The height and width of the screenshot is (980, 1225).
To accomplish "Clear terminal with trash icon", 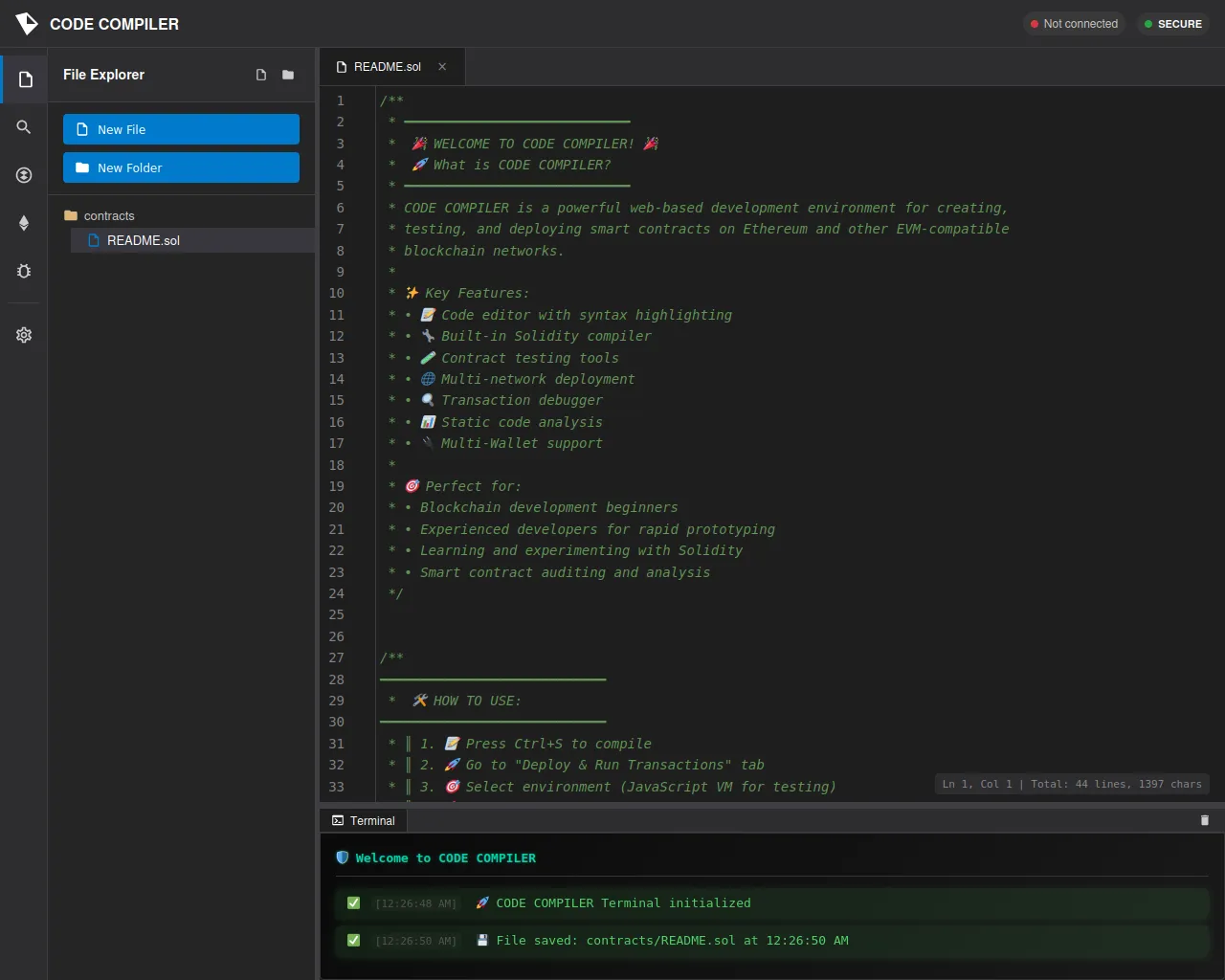I will coord(1204,820).
